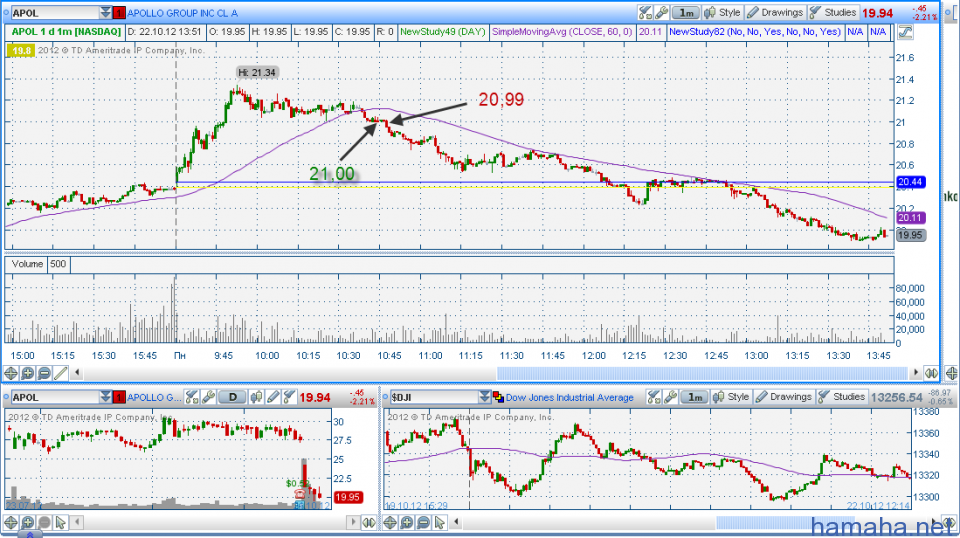Viewport: 960px width, 538px height.
Task: Click left scroll arrow under $DJI chart
Action: 456,522
